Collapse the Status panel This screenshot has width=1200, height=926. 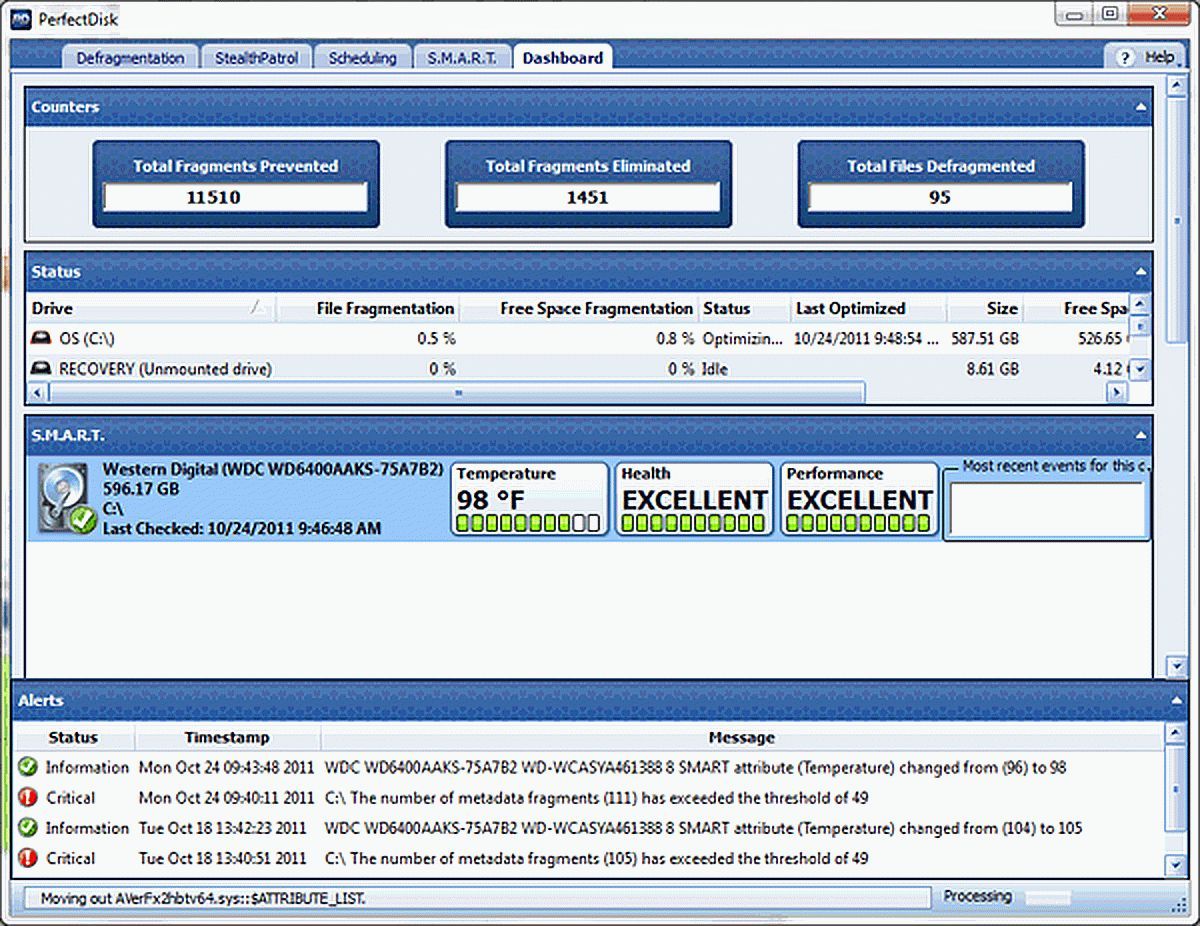tap(1140, 272)
